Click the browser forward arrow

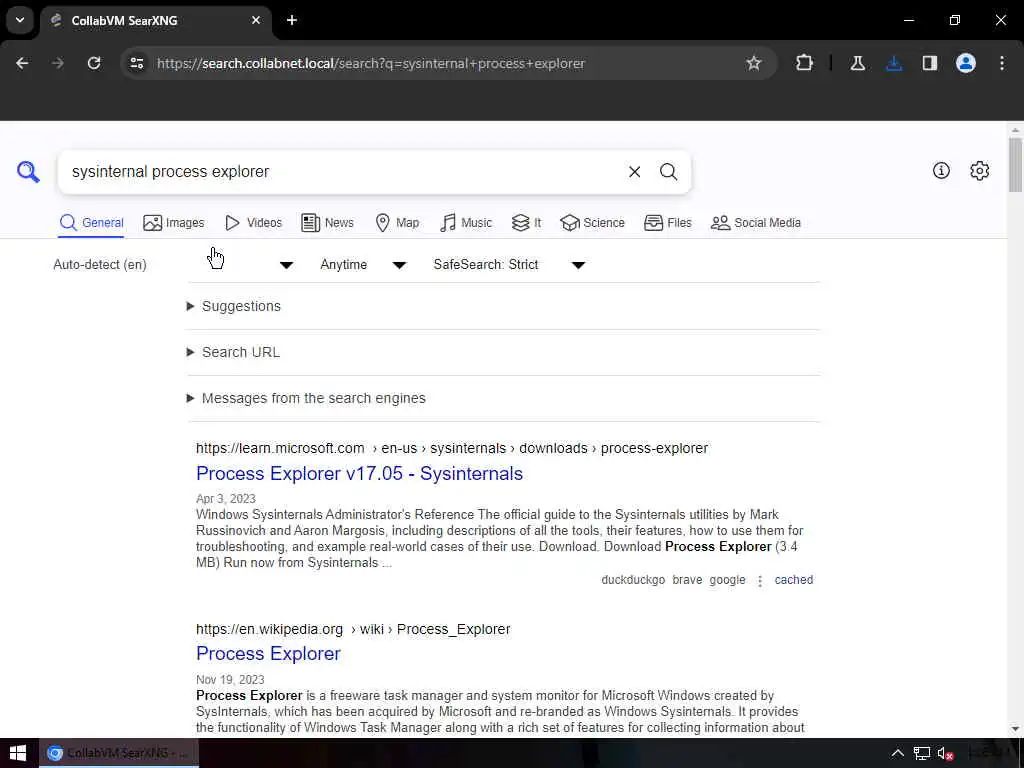click(x=58, y=63)
